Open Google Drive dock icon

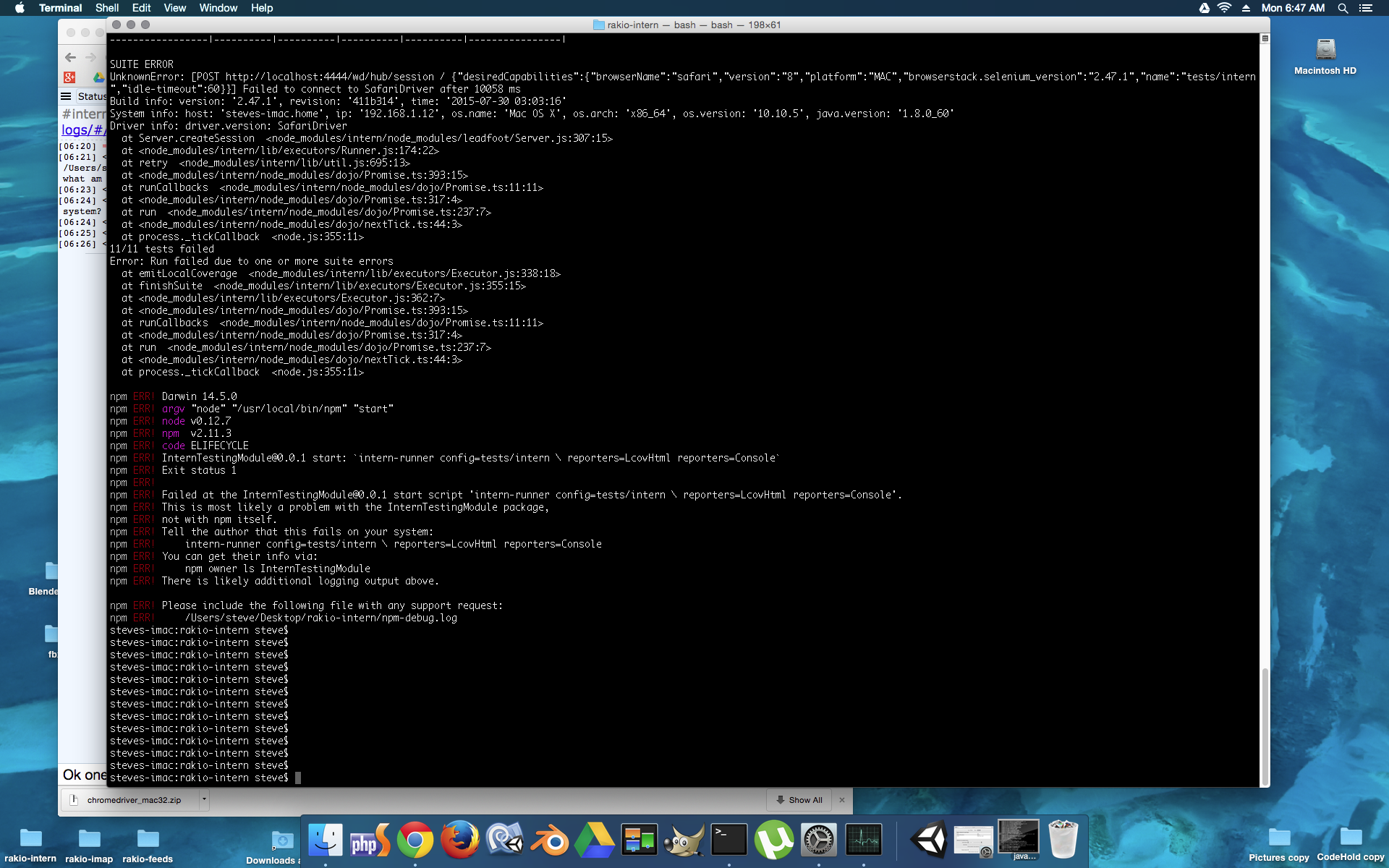(x=595, y=840)
